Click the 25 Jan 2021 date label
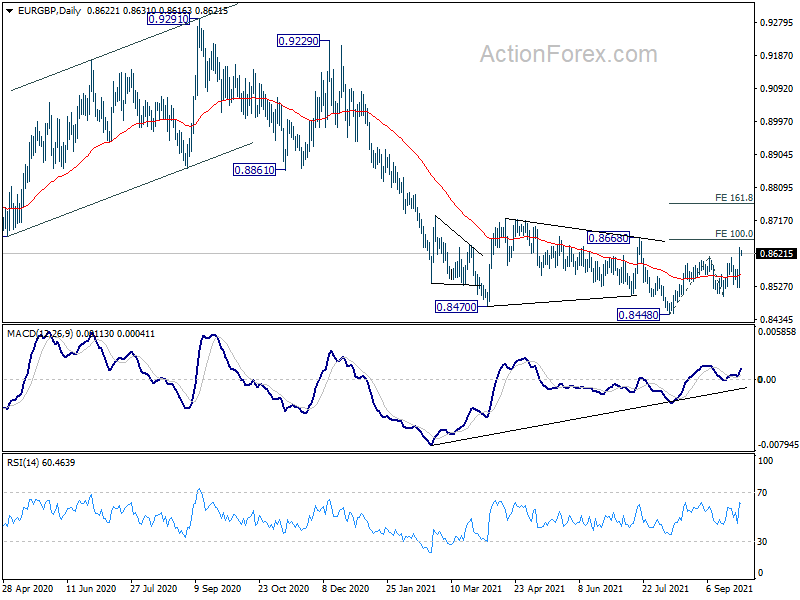The height and width of the screenshot is (600, 800). (411, 588)
